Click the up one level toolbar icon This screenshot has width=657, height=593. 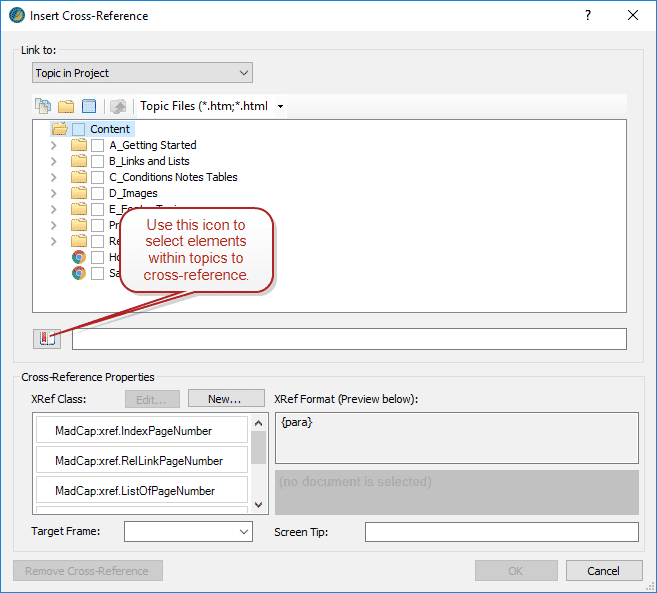(118, 106)
